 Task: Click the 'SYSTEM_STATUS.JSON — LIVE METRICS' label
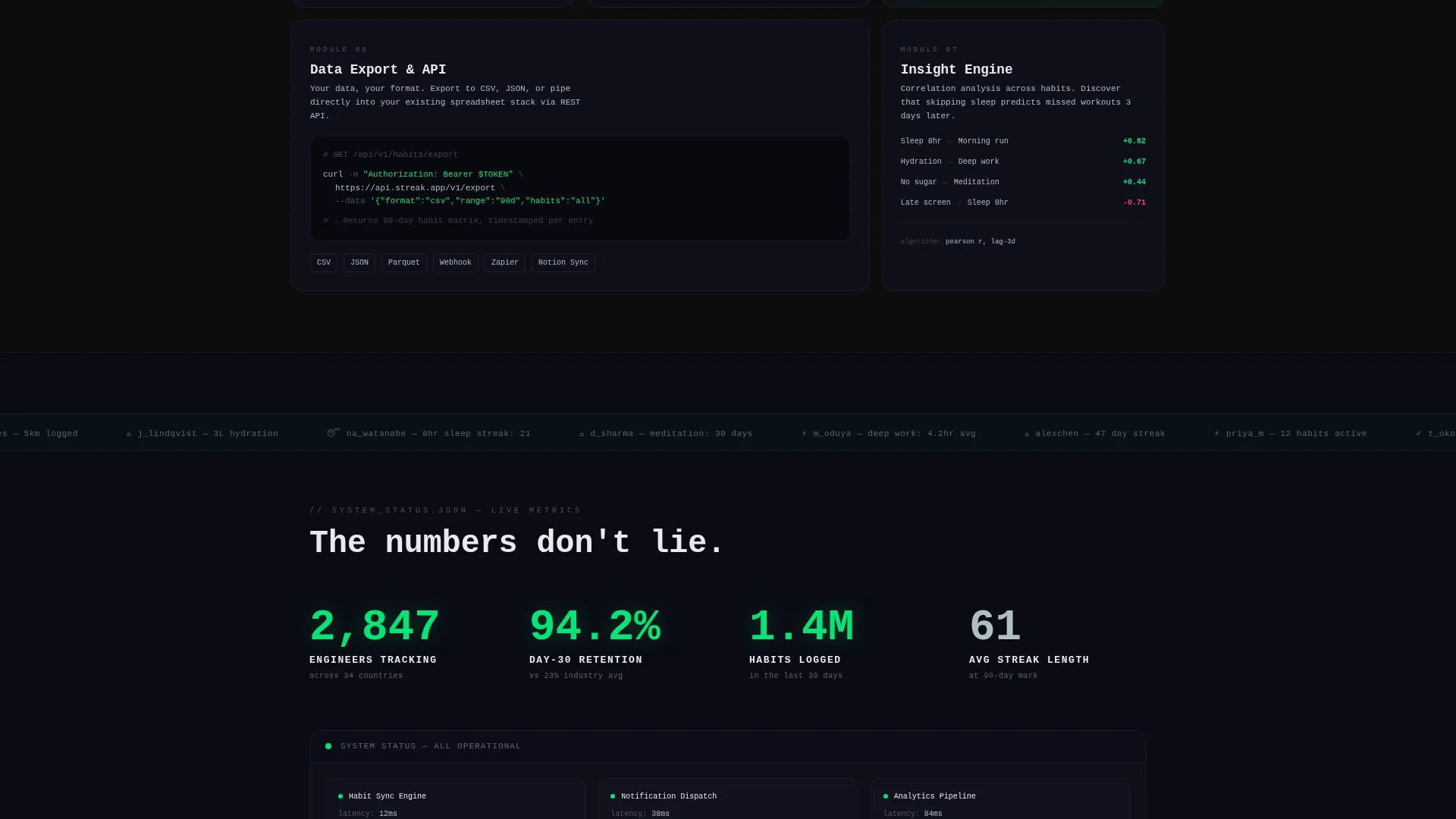pos(445,510)
